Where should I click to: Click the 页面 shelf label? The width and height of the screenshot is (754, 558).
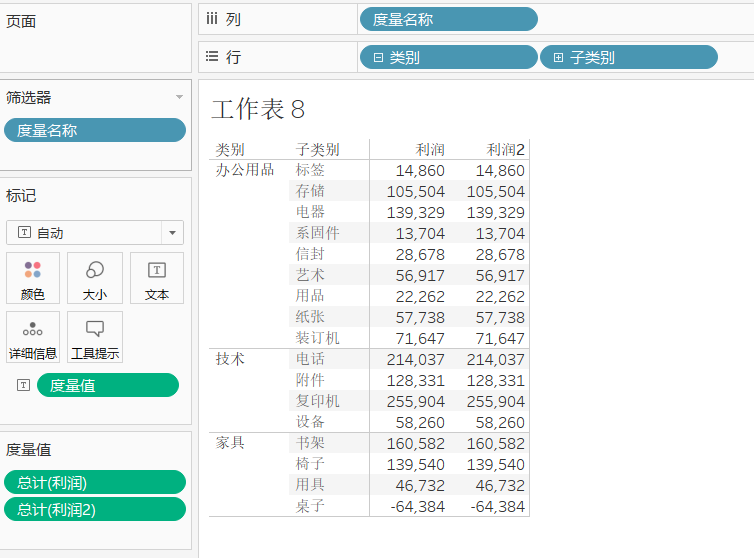(x=21, y=21)
